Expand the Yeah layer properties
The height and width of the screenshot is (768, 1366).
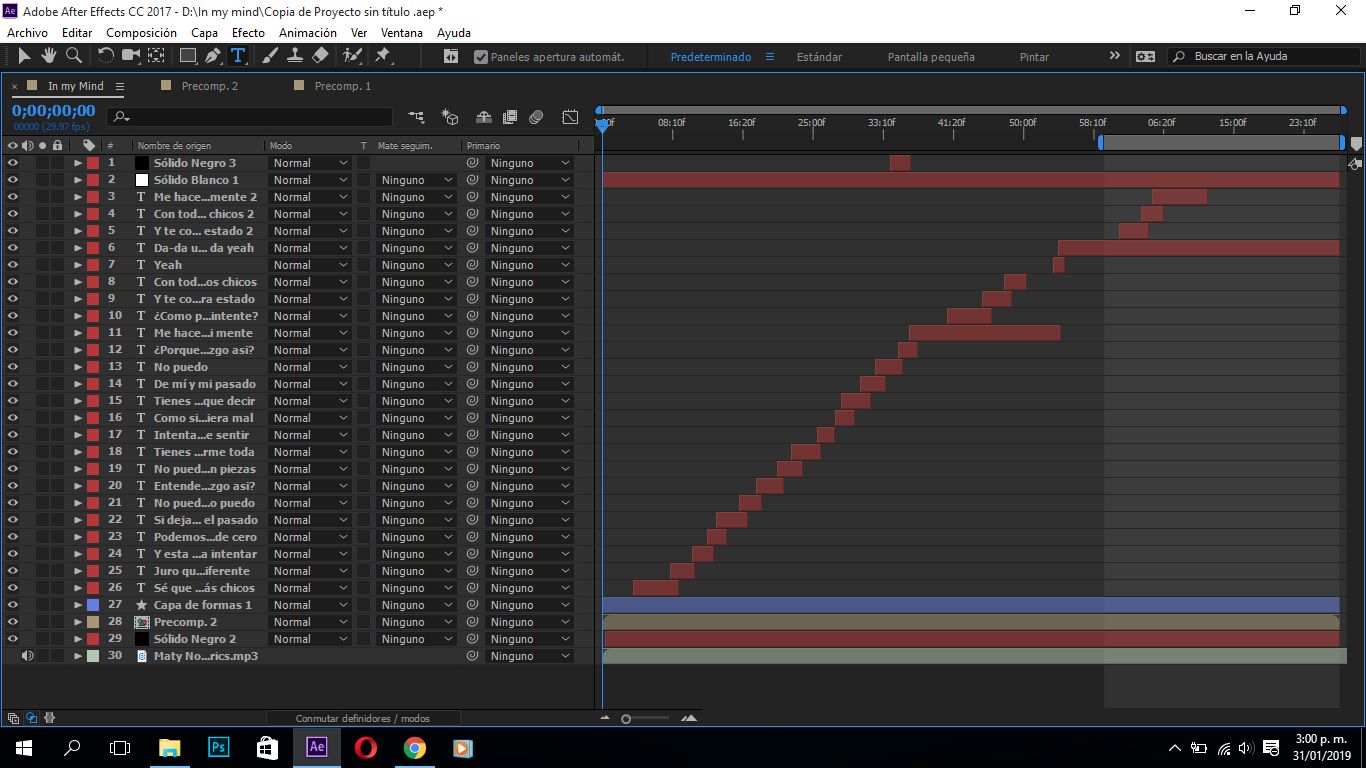click(77, 264)
